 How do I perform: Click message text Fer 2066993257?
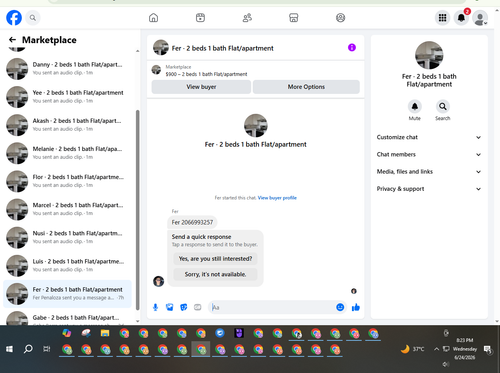[x=192, y=222]
